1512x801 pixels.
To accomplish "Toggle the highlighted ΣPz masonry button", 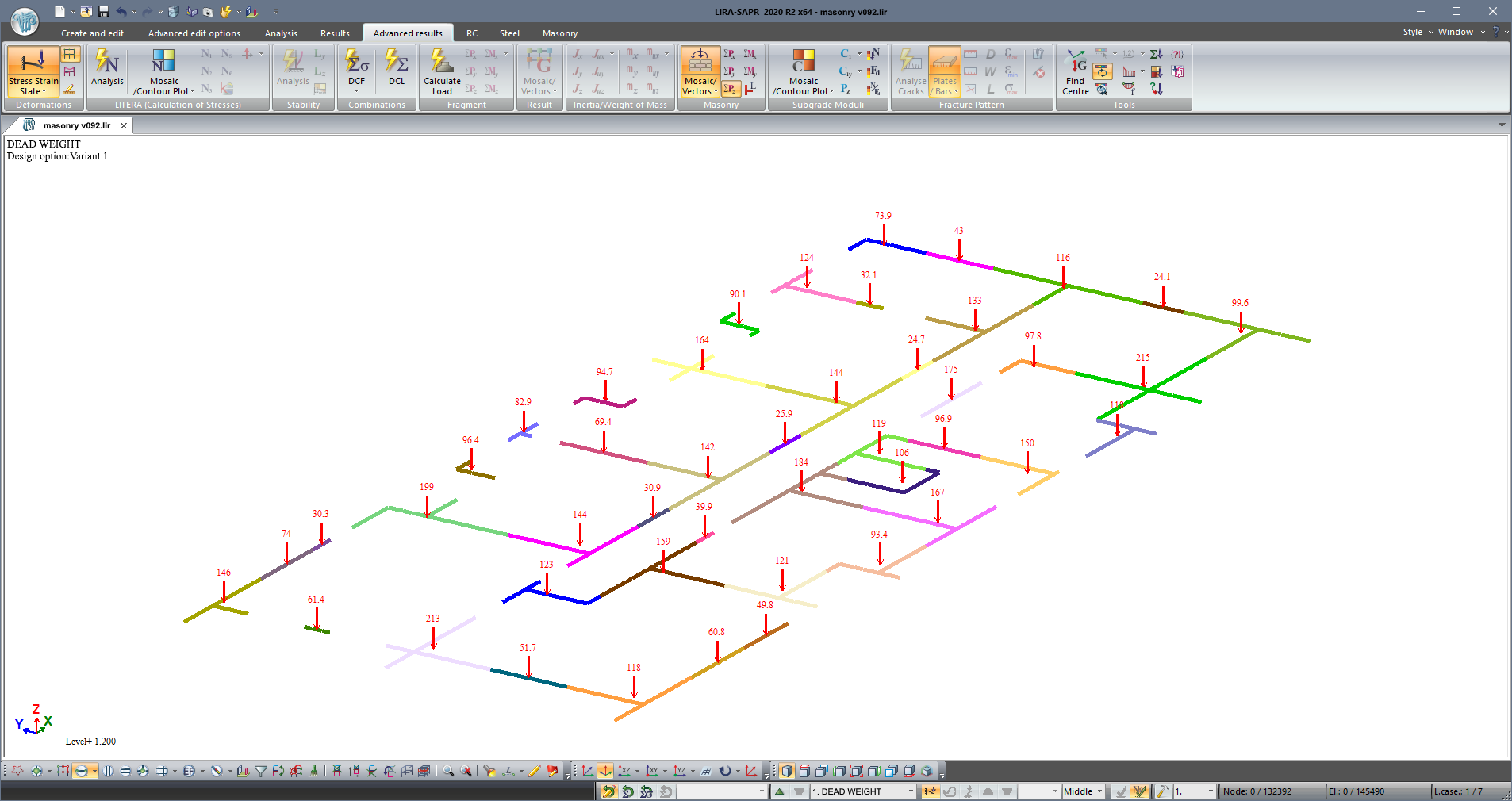I will [730, 89].
